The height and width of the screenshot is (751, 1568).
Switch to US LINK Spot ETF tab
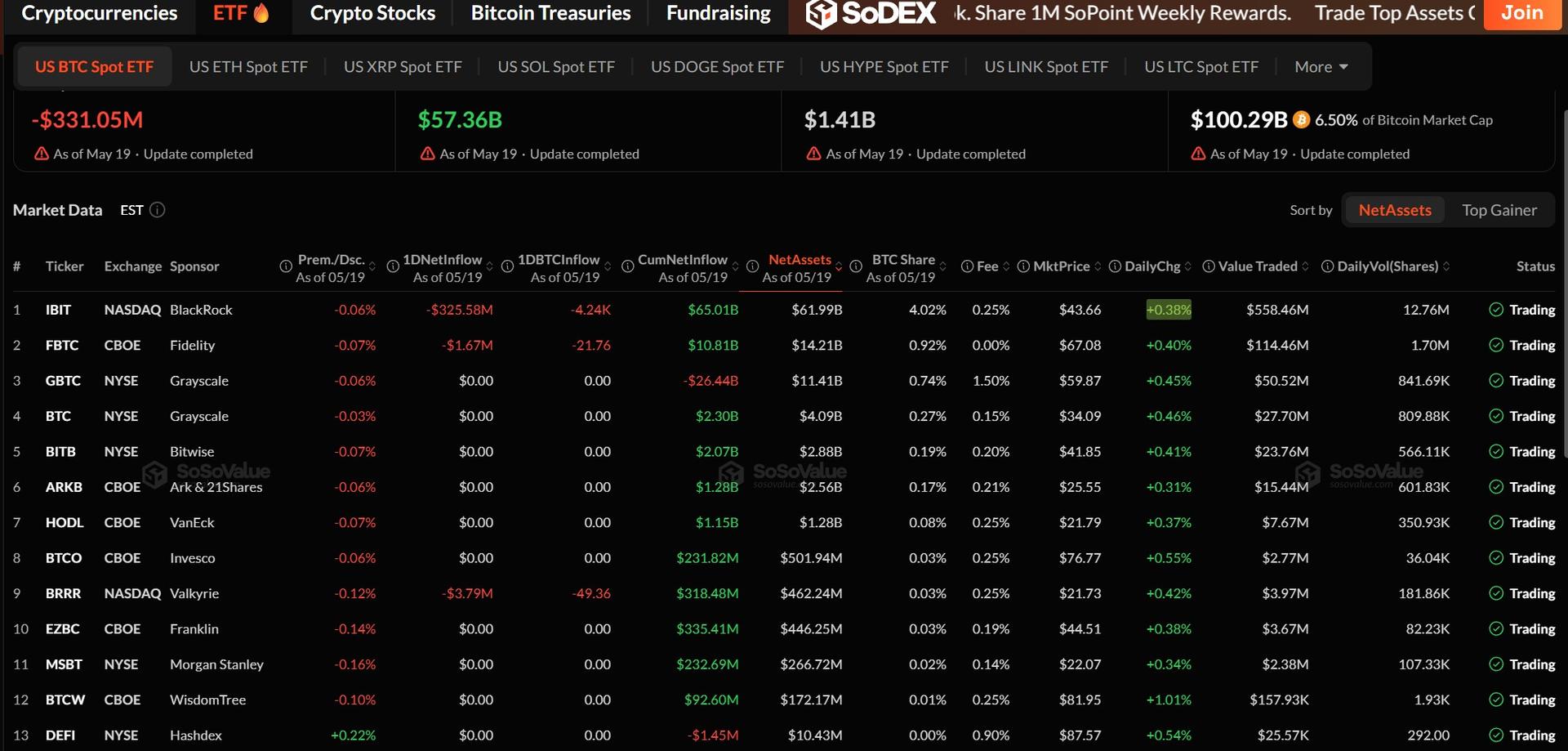(1046, 67)
